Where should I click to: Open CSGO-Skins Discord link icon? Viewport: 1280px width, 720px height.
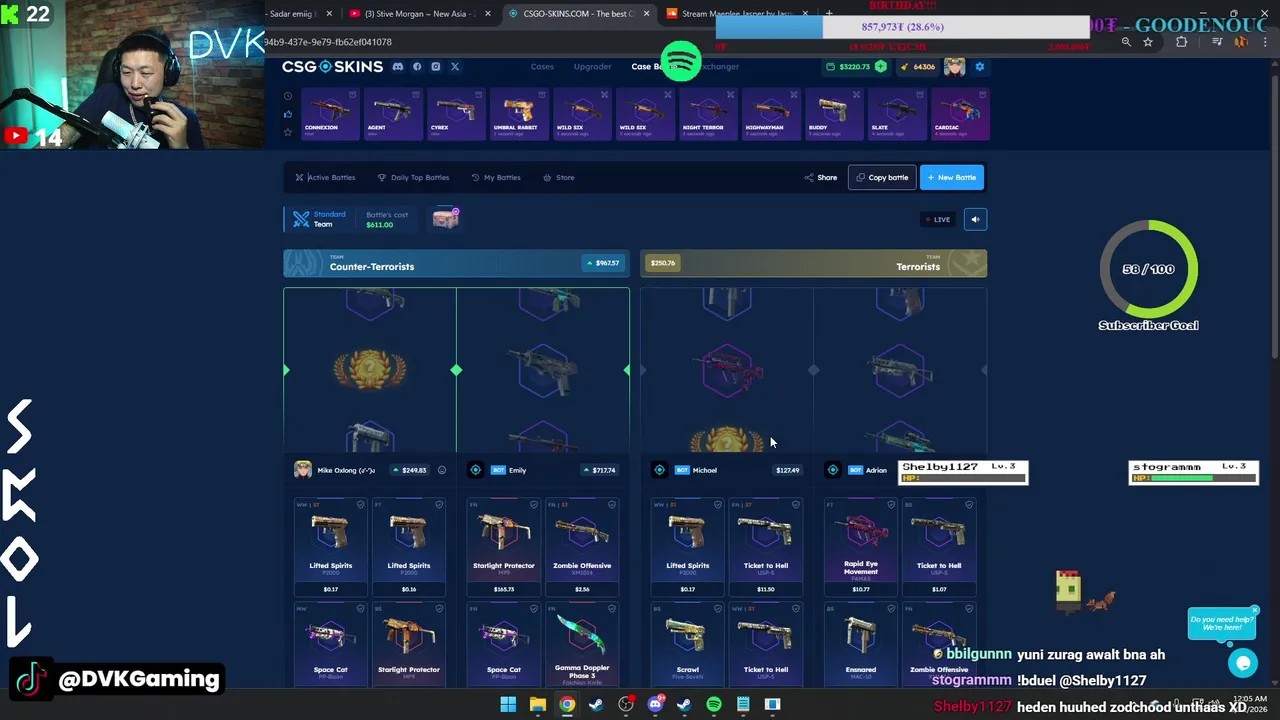398,67
